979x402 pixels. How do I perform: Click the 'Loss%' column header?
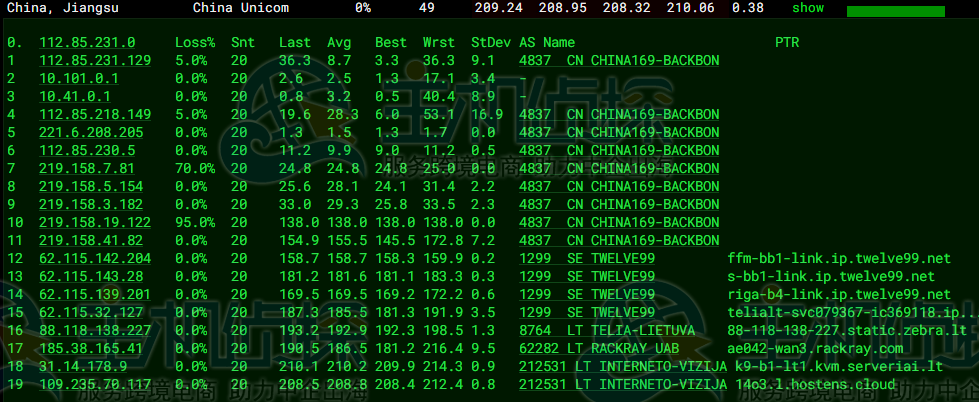[x=195, y=42]
